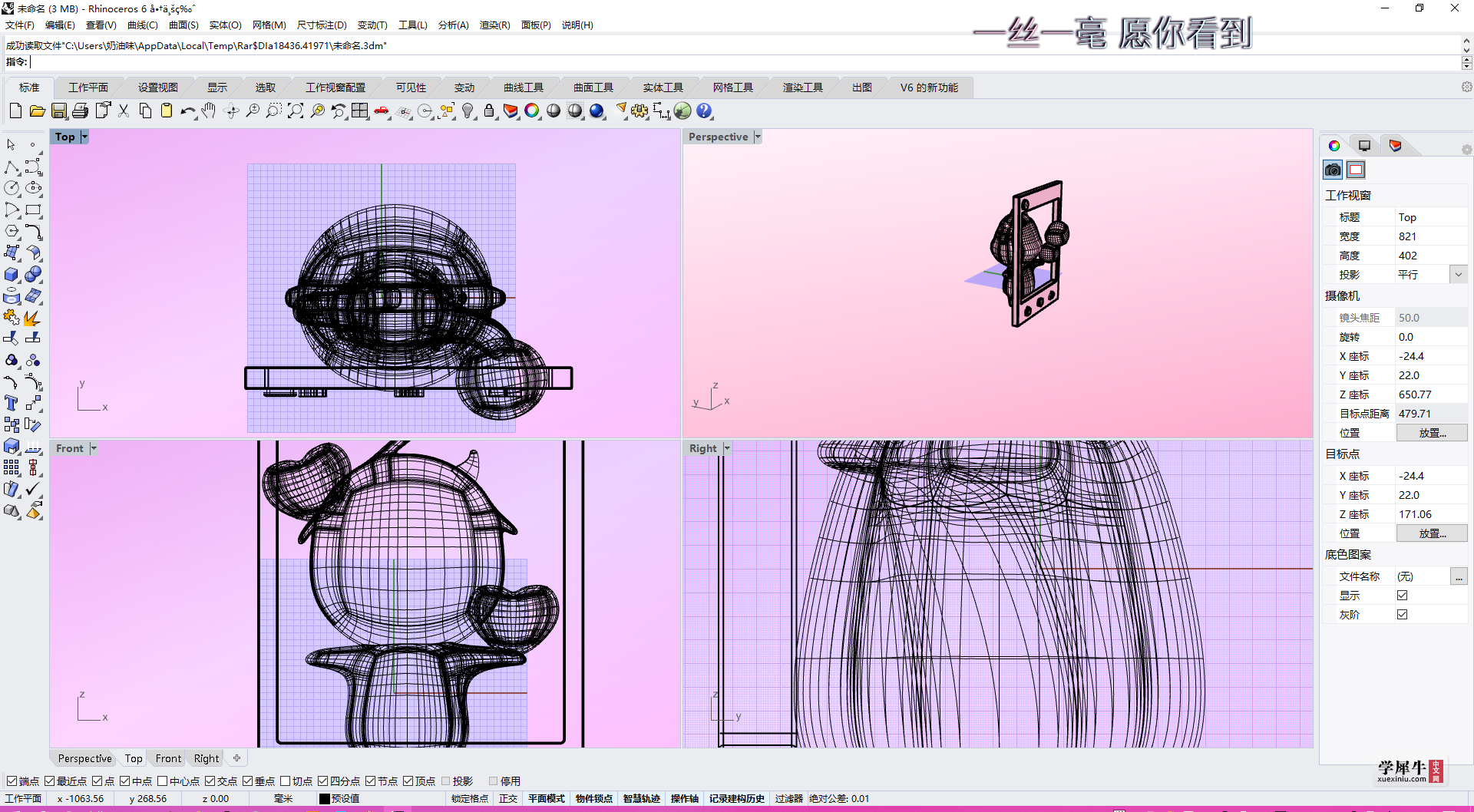Pick the Fillet Curves tool in sidebar

coord(33,231)
